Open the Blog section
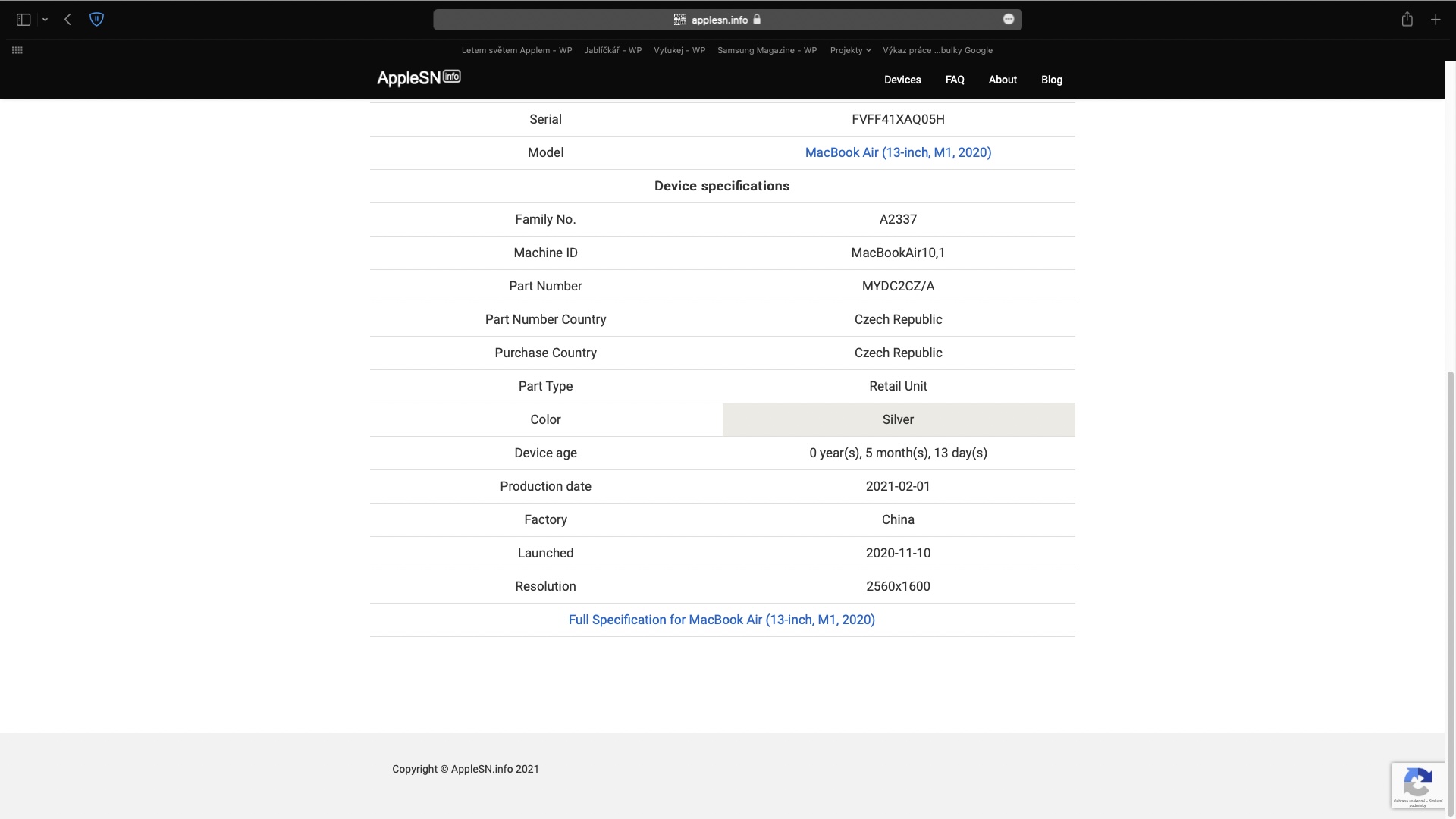This screenshot has height=819, width=1456. click(1051, 80)
